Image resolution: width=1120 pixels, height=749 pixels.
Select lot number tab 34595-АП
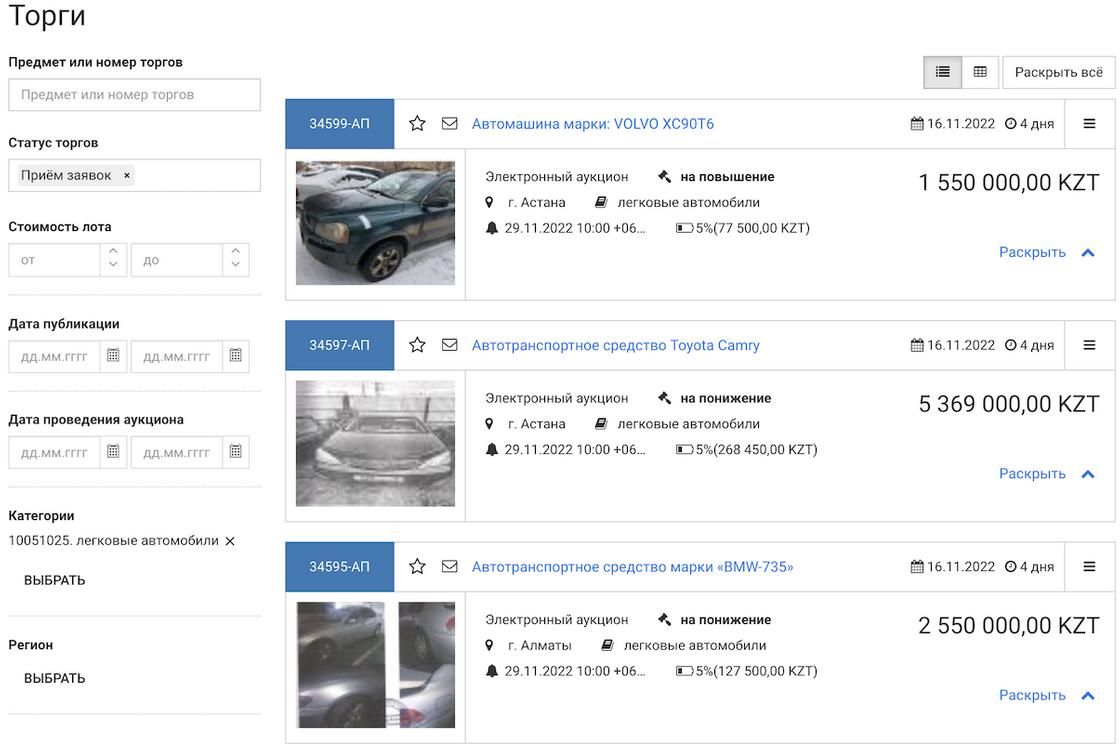pyautogui.click(x=339, y=567)
